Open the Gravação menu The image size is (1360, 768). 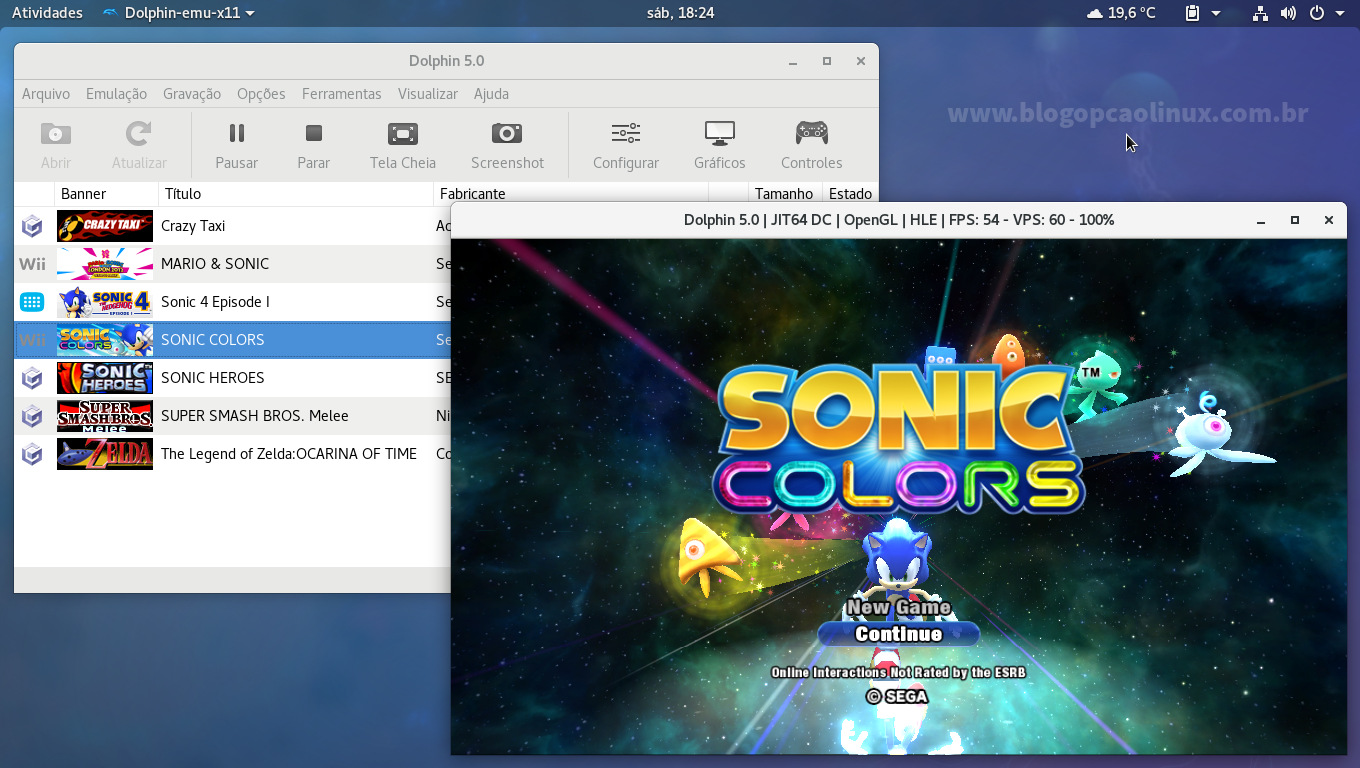pyautogui.click(x=192, y=94)
